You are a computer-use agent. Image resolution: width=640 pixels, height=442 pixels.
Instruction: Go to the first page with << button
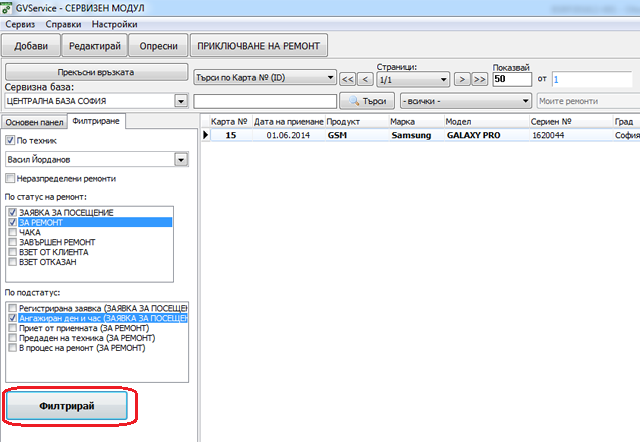[x=348, y=79]
